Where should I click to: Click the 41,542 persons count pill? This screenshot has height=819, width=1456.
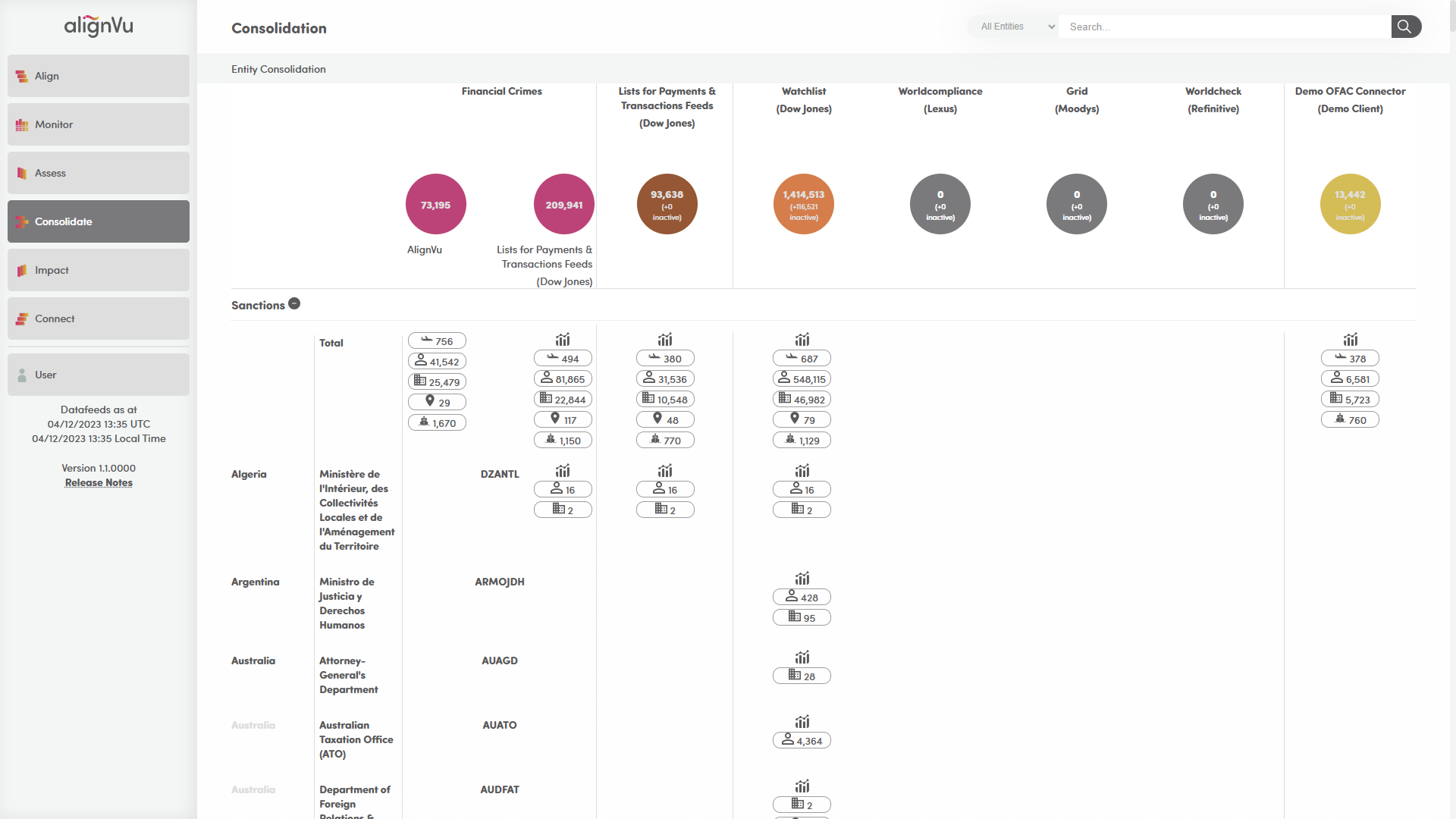tap(437, 362)
